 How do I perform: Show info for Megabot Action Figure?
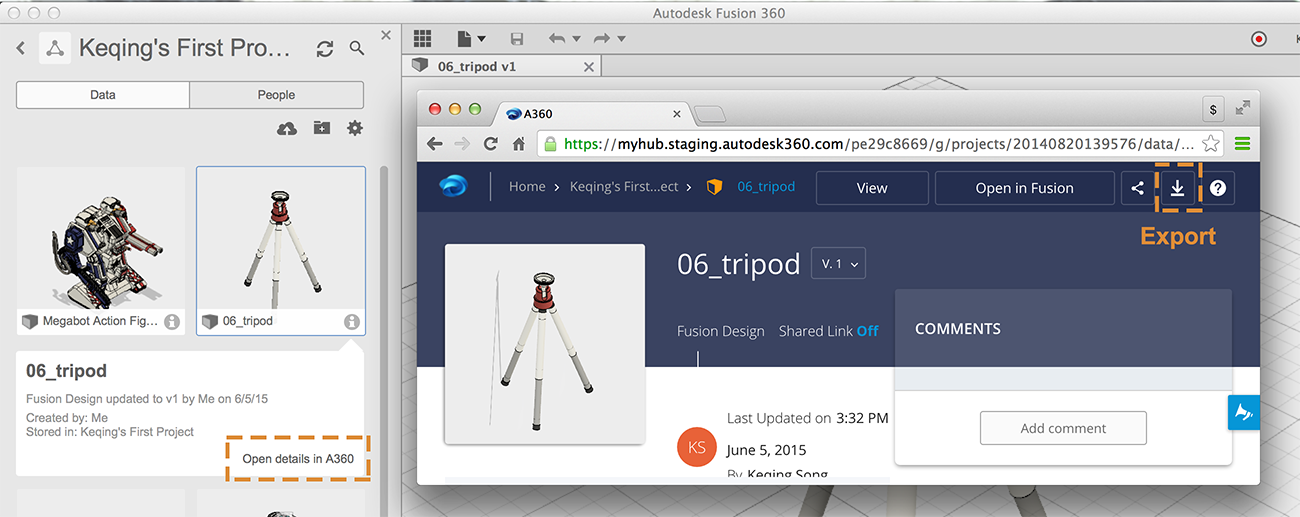point(172,322)
